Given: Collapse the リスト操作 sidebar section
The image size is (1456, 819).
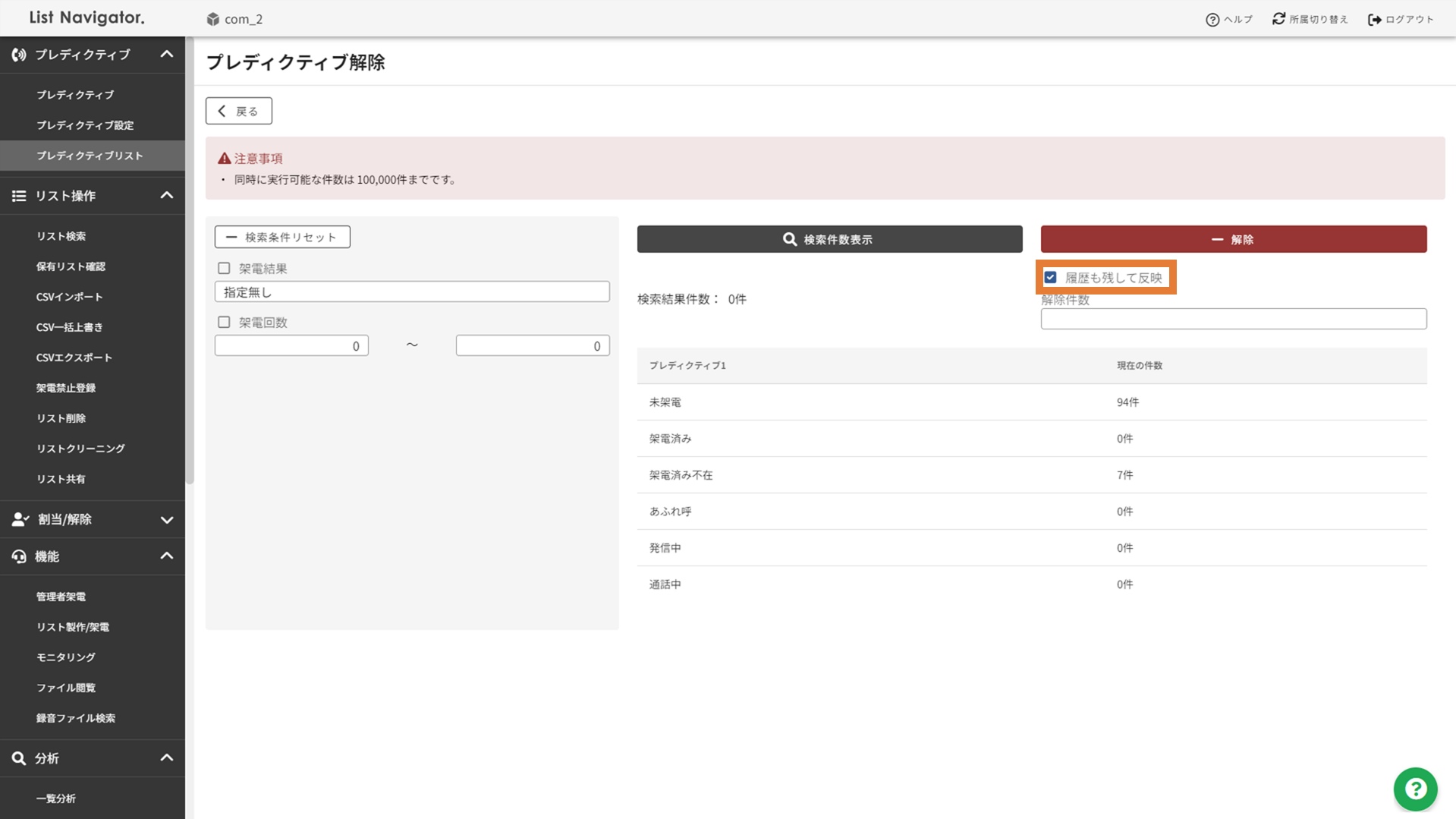Looking at the screenshot, I should coord(166,196).
